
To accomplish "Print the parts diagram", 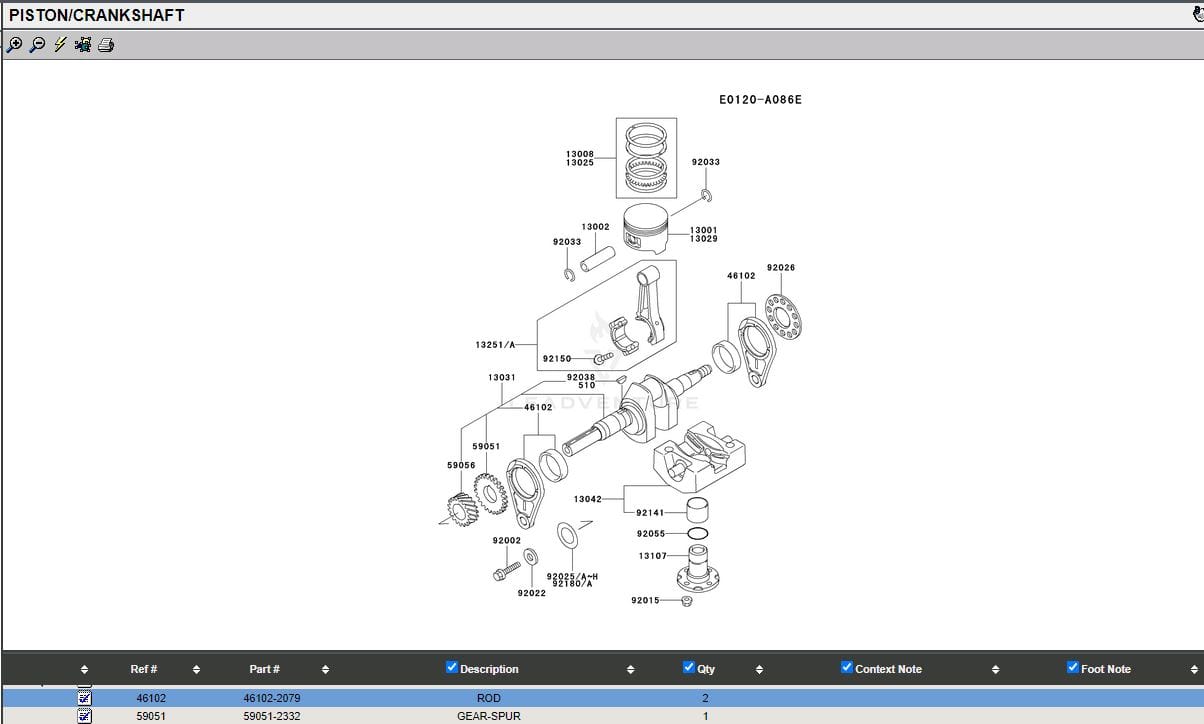I will coord(106,44).
